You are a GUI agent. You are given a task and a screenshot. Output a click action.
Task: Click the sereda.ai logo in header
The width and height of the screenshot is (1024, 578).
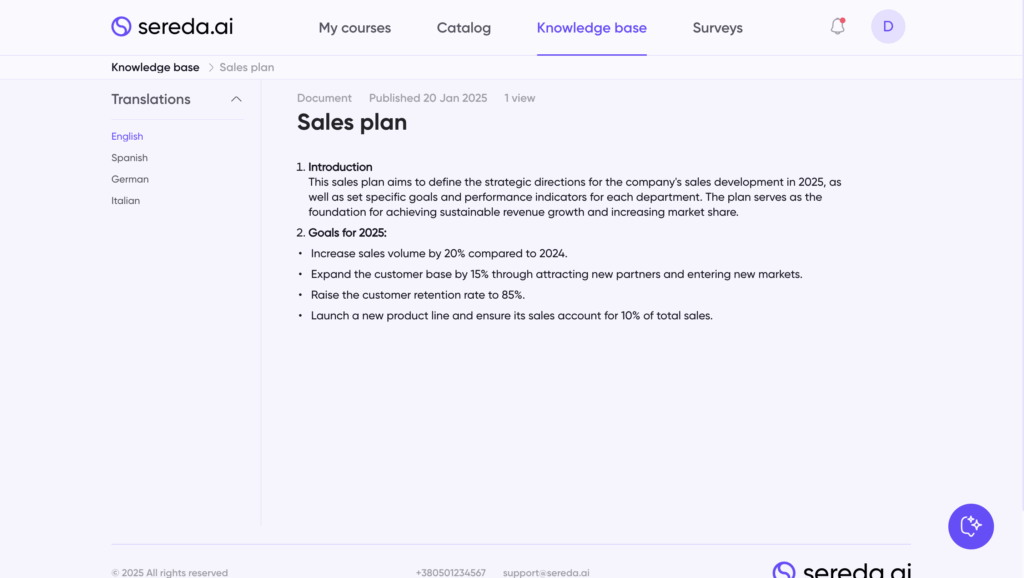[172, 27]
